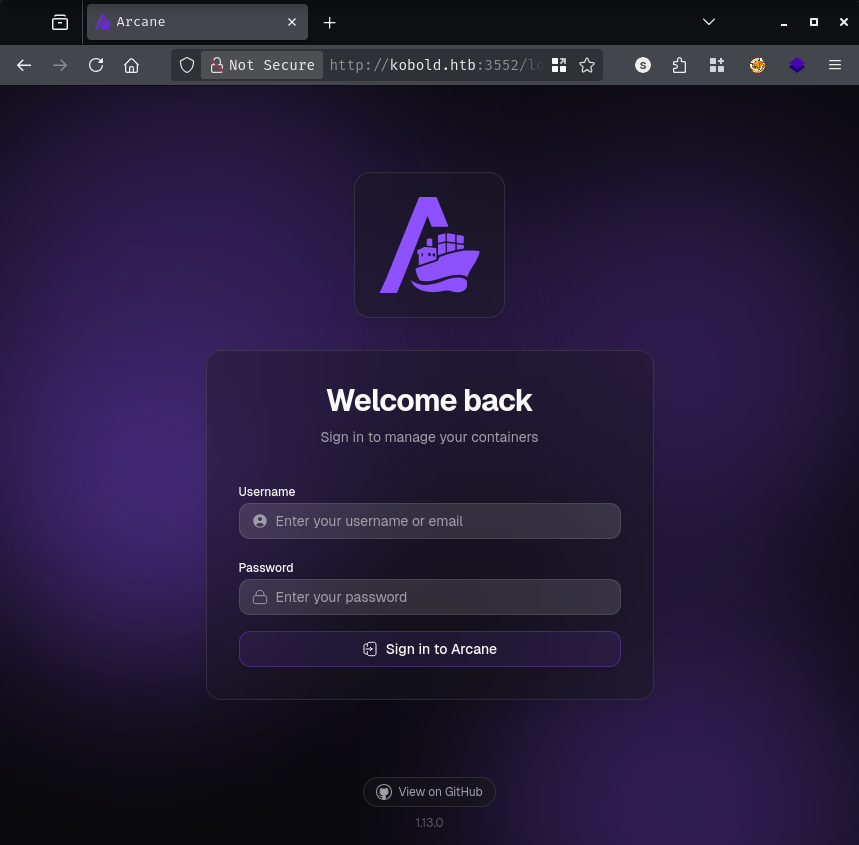Bookmark this page with the star icon
The width and height of the screenshot is (859, 845).
tap(587, 65)
